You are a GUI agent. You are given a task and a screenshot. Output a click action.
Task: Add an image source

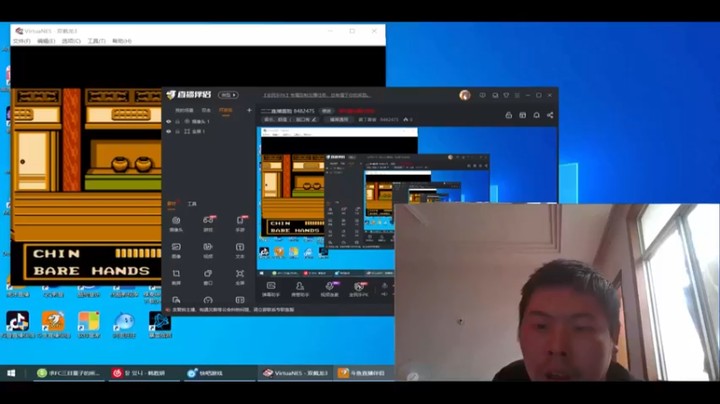(x=176, y=250)
